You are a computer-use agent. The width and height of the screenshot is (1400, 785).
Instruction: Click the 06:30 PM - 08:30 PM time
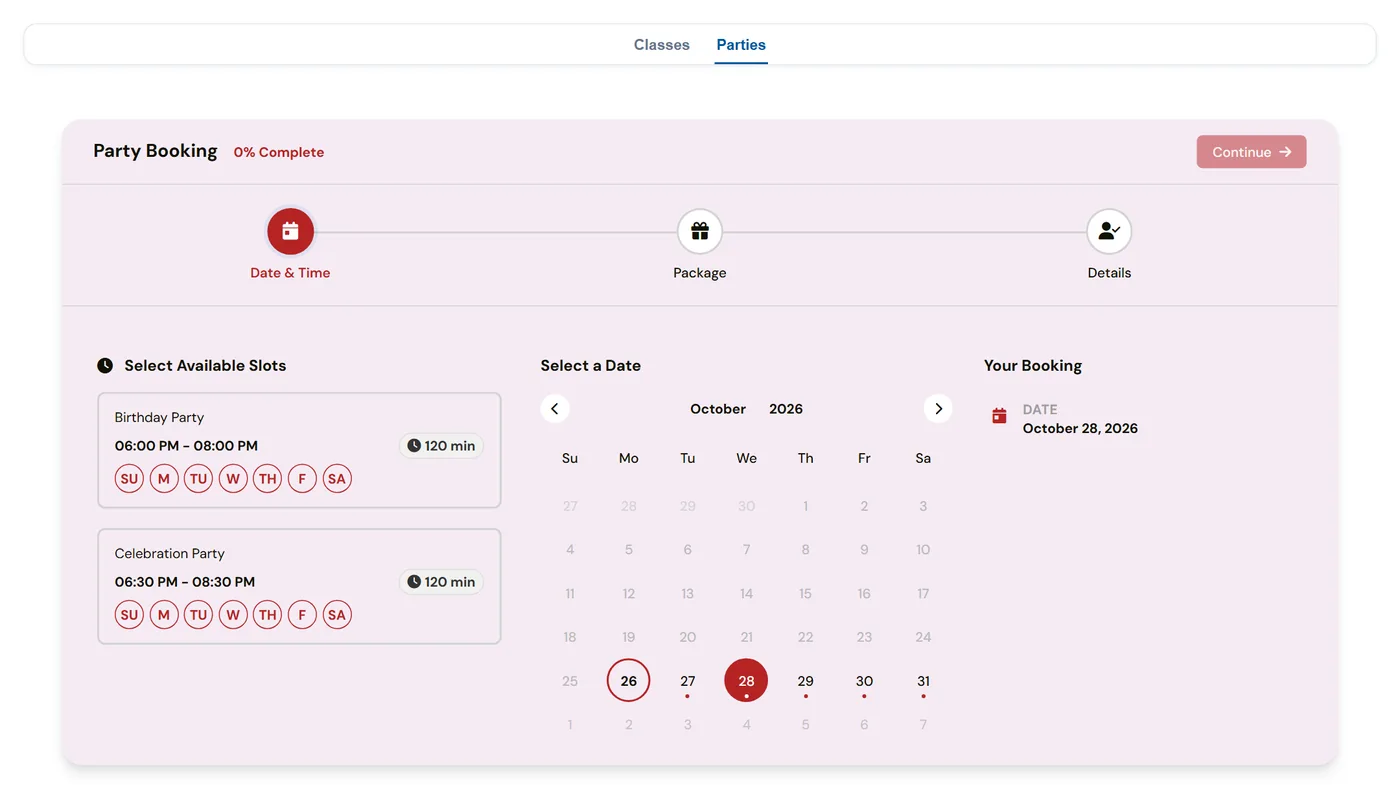(x=185, y=582)
